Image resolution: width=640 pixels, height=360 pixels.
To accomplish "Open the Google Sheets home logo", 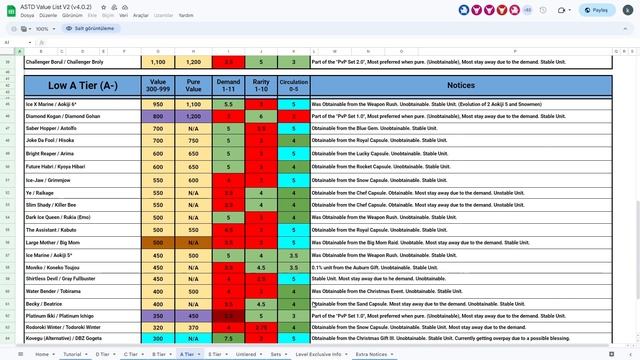I will coord(11,11).
